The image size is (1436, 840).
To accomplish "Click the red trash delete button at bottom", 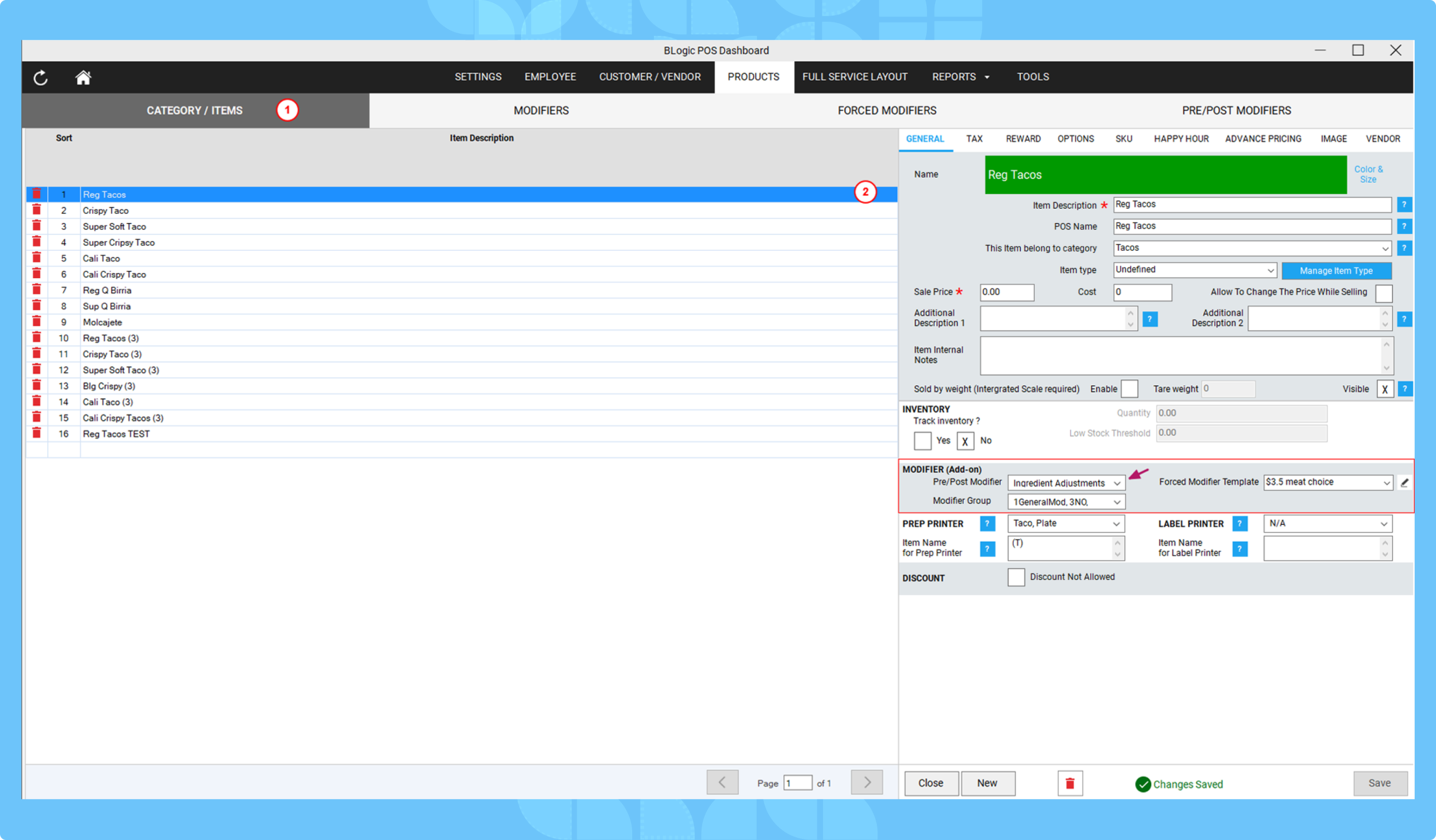I will pos(1070,783).
